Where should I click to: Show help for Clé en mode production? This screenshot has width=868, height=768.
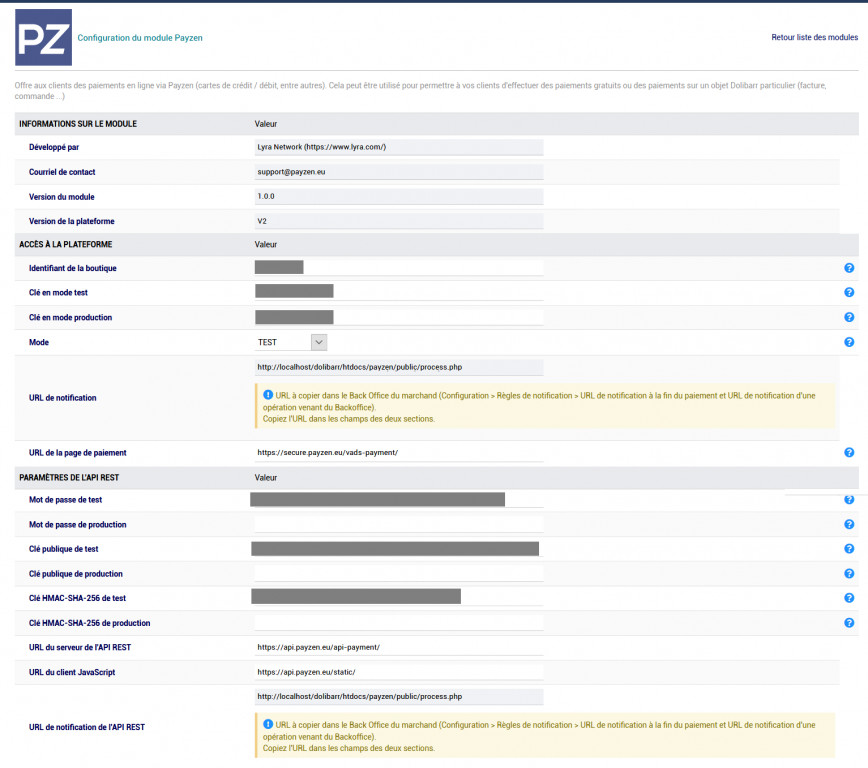tap(849, 317)
